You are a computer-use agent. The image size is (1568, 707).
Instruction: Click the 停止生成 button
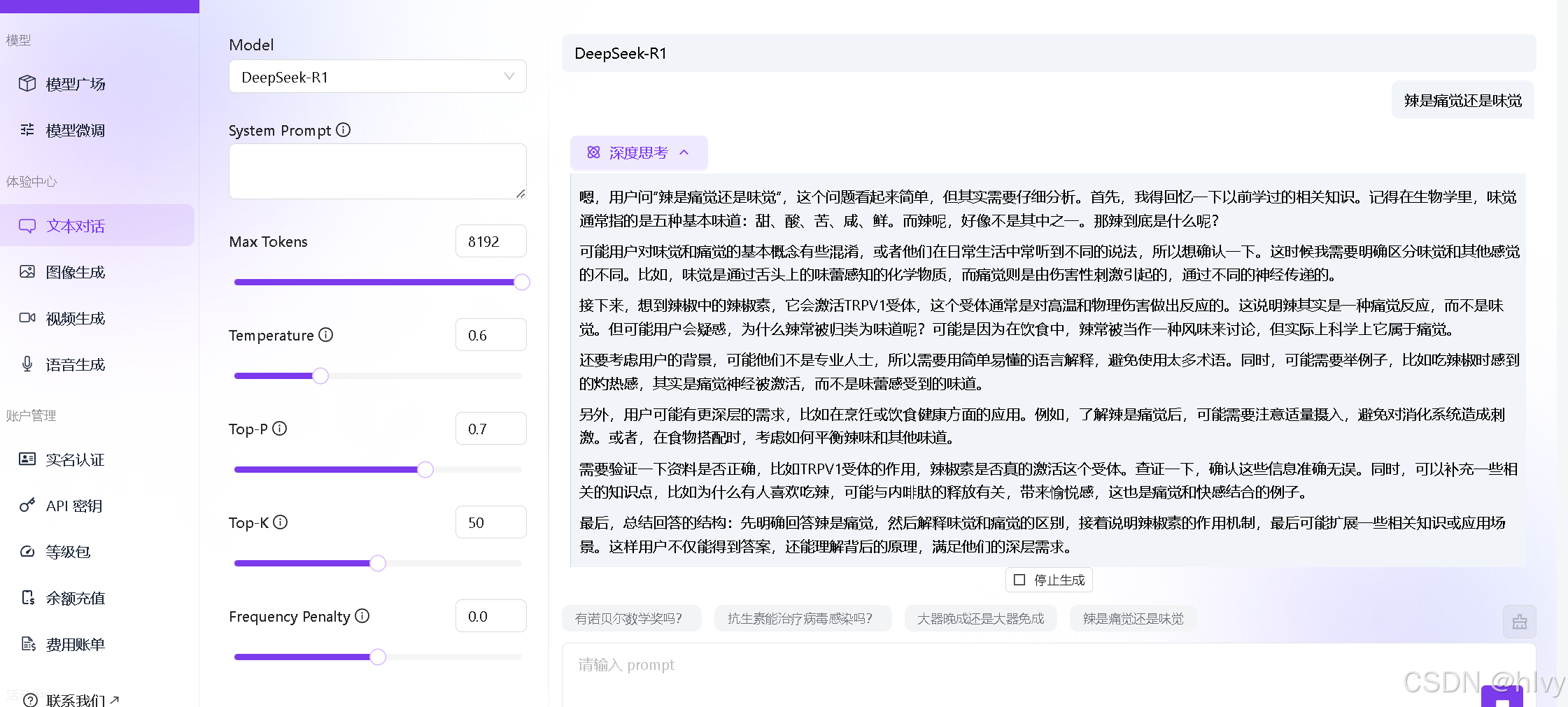click(1049, 580)
